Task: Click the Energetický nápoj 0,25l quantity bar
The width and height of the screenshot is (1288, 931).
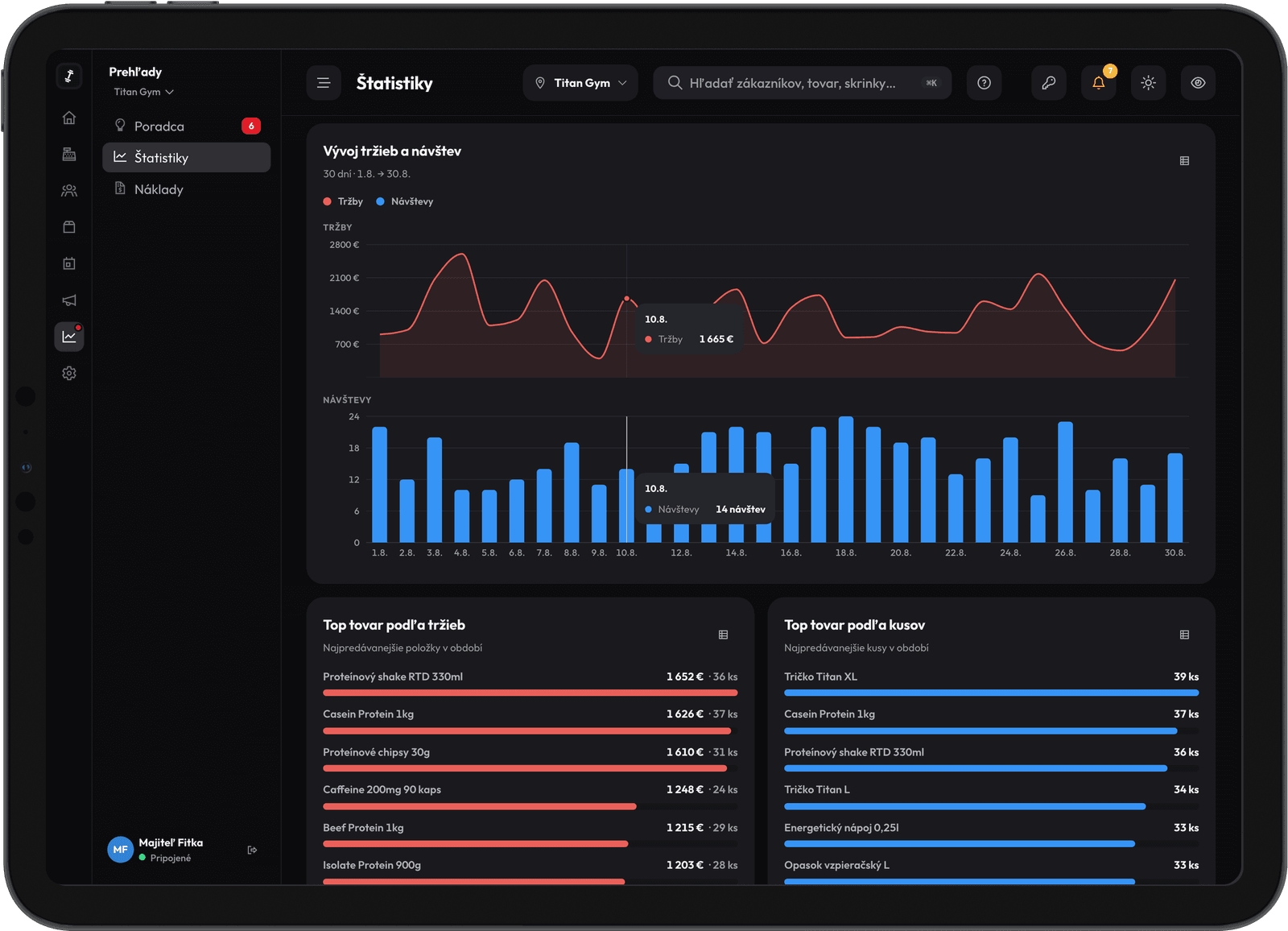Action: tap(960, 844)
